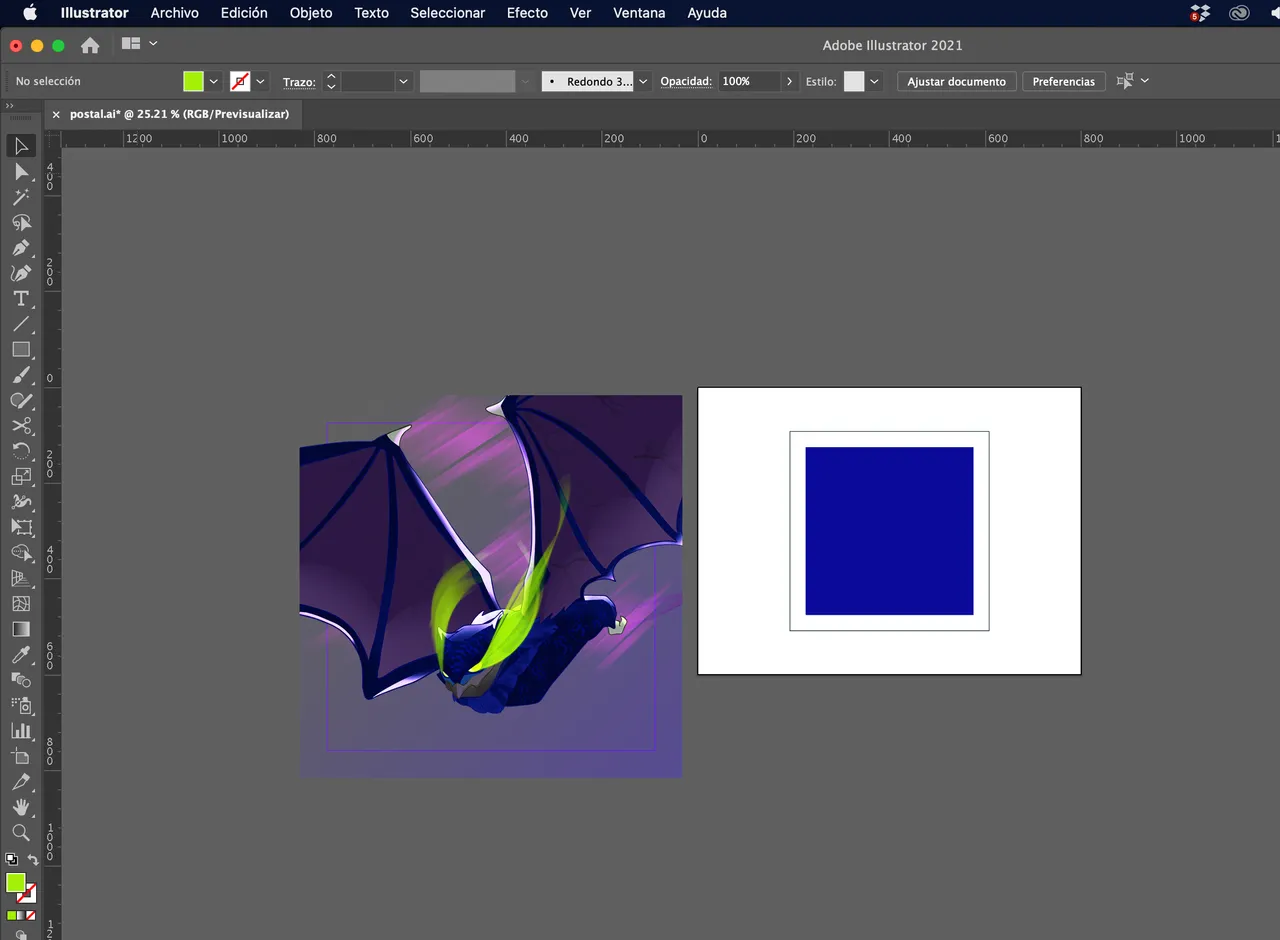Select the Scale tool
Screen dimensions: 1280x940
(x=20, y=477)
